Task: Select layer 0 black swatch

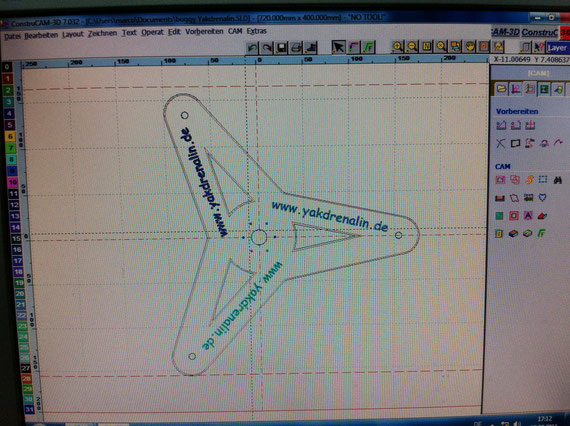Action: [7, 67]
